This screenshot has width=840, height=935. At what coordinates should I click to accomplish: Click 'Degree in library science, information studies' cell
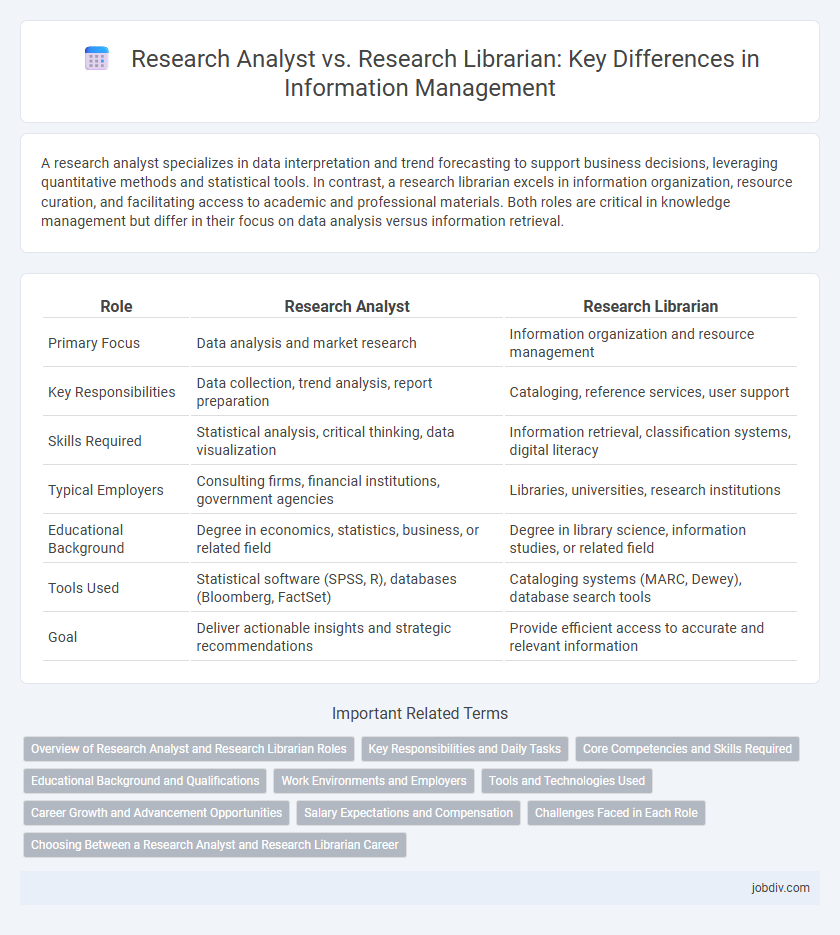pyautogui.click(x=650, y=538)
